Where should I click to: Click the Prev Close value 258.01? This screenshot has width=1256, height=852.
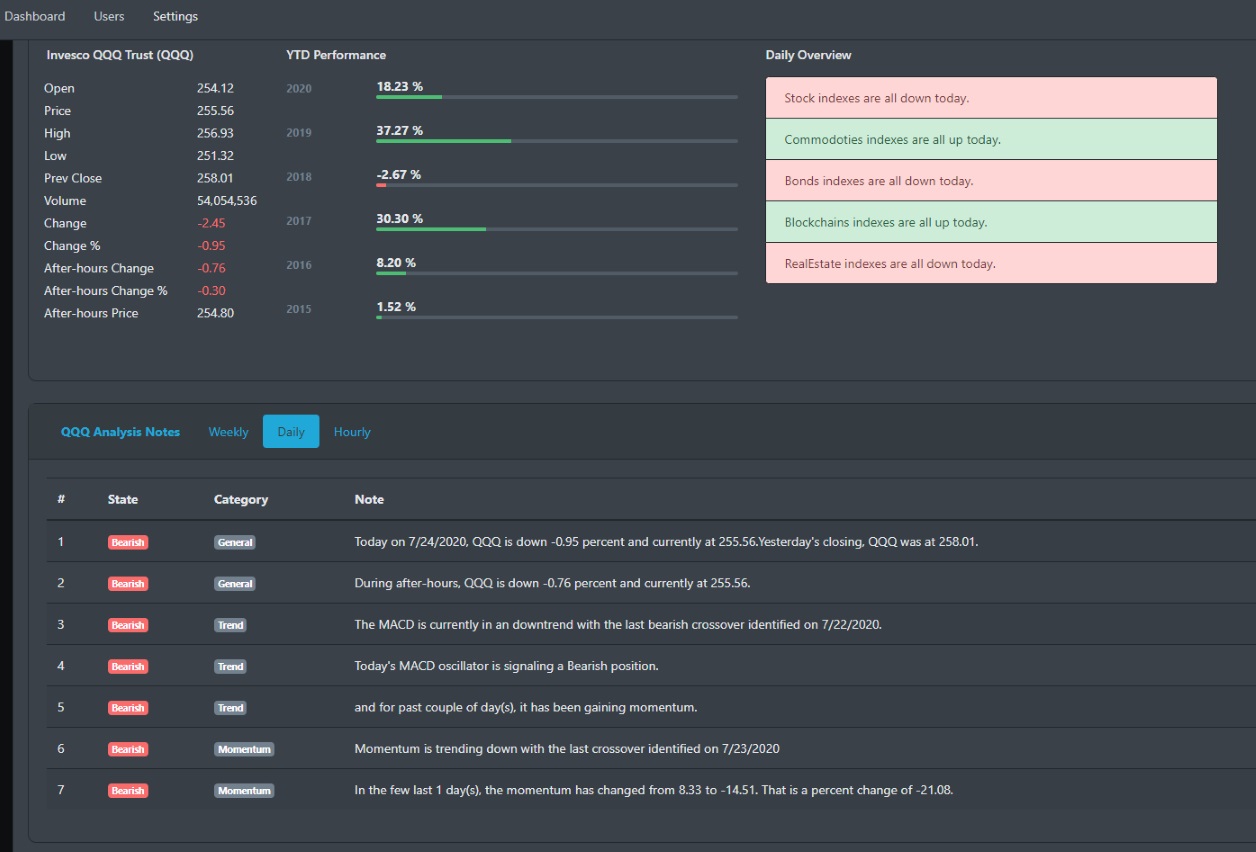coord(215,178)
